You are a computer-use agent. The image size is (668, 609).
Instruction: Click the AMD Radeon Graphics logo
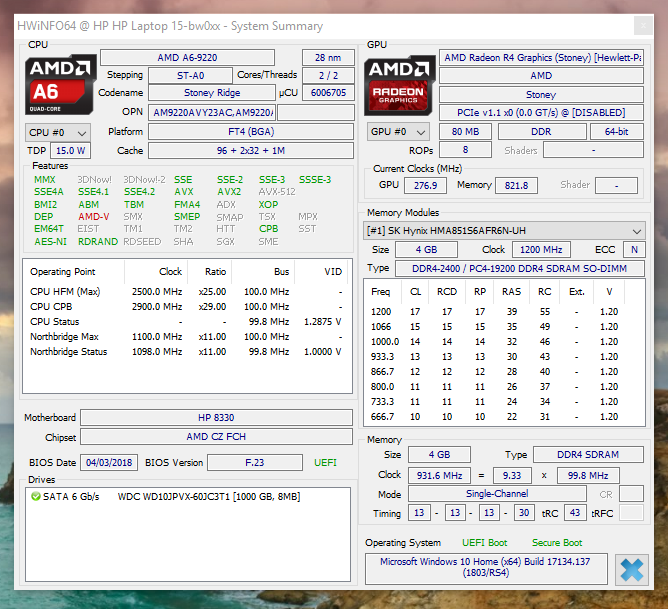400,84
